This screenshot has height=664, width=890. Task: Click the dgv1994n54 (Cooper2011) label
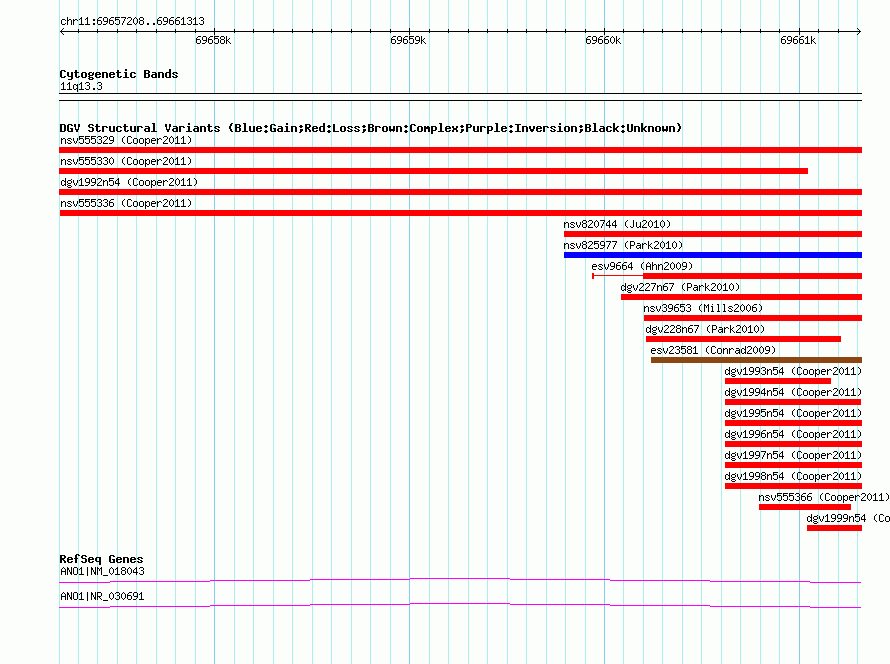coord(793,392)
